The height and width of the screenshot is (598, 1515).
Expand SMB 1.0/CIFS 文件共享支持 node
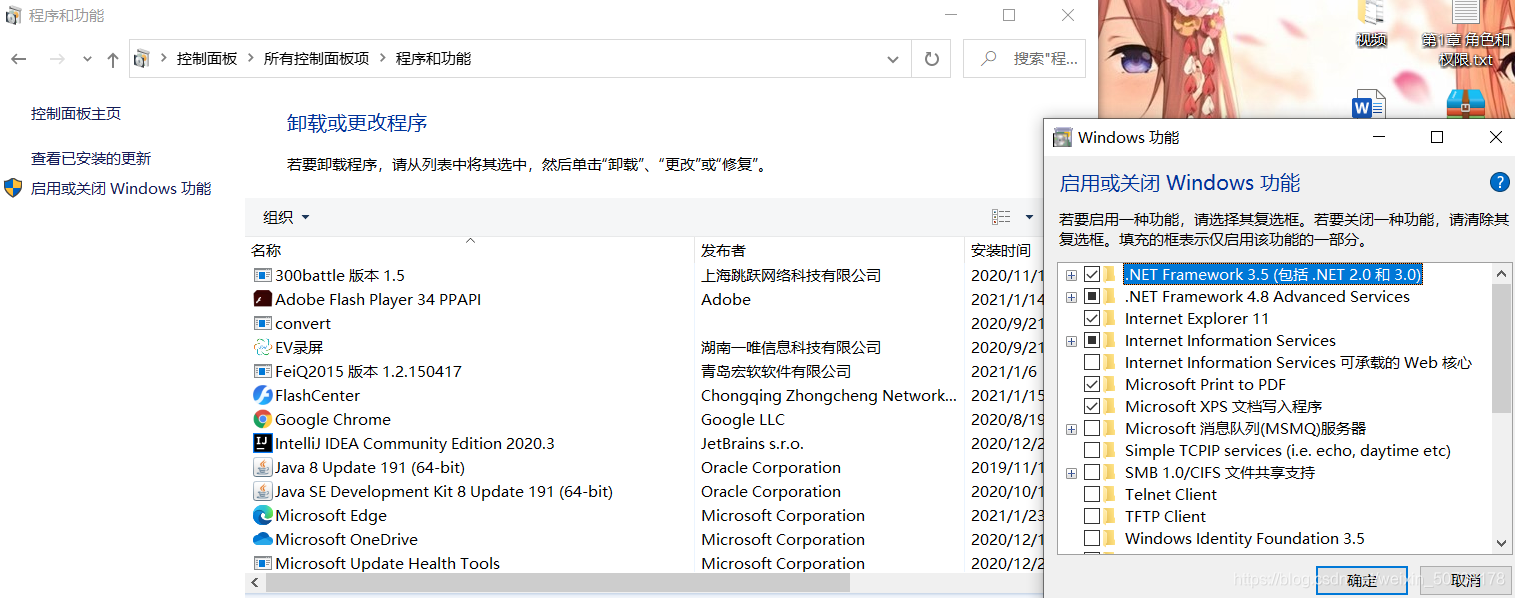[x=1071, y=473]
